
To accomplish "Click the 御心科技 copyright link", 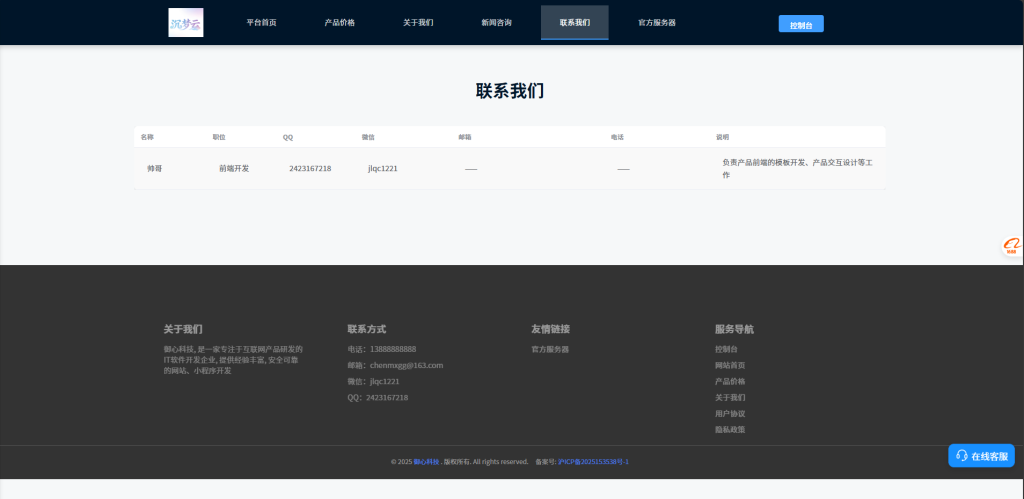I will [426, 462].
